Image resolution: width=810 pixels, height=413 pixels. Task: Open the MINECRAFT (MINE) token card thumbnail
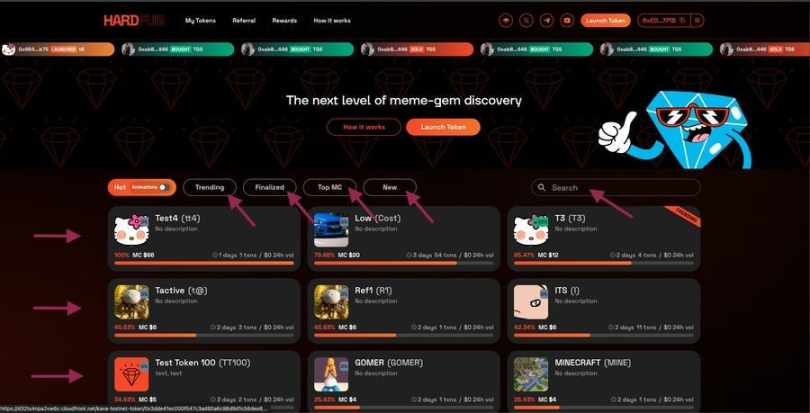pos(531,374)
